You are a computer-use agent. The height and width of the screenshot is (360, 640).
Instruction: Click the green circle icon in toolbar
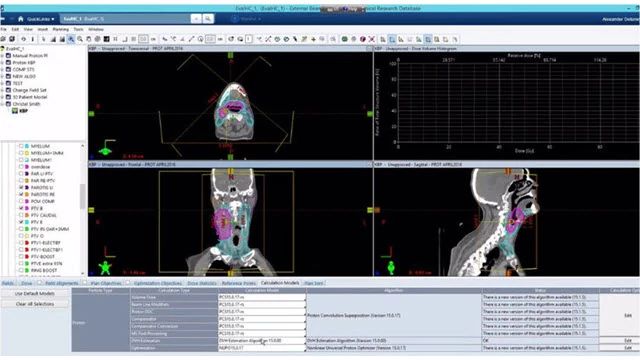coord(344,39)
